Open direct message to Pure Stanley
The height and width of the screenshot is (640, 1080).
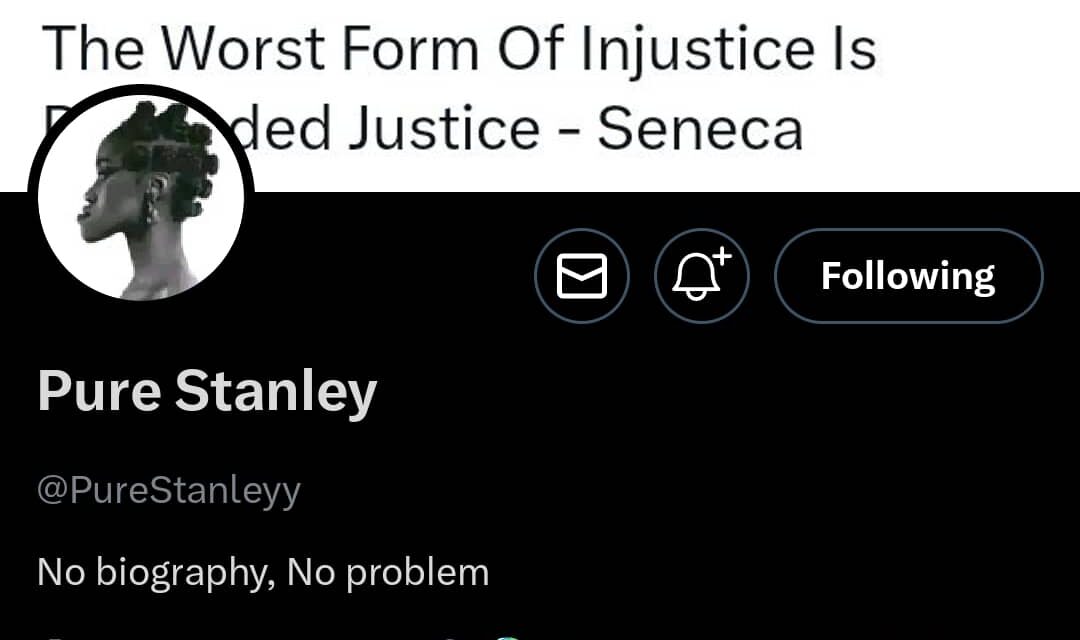[581, 276]
